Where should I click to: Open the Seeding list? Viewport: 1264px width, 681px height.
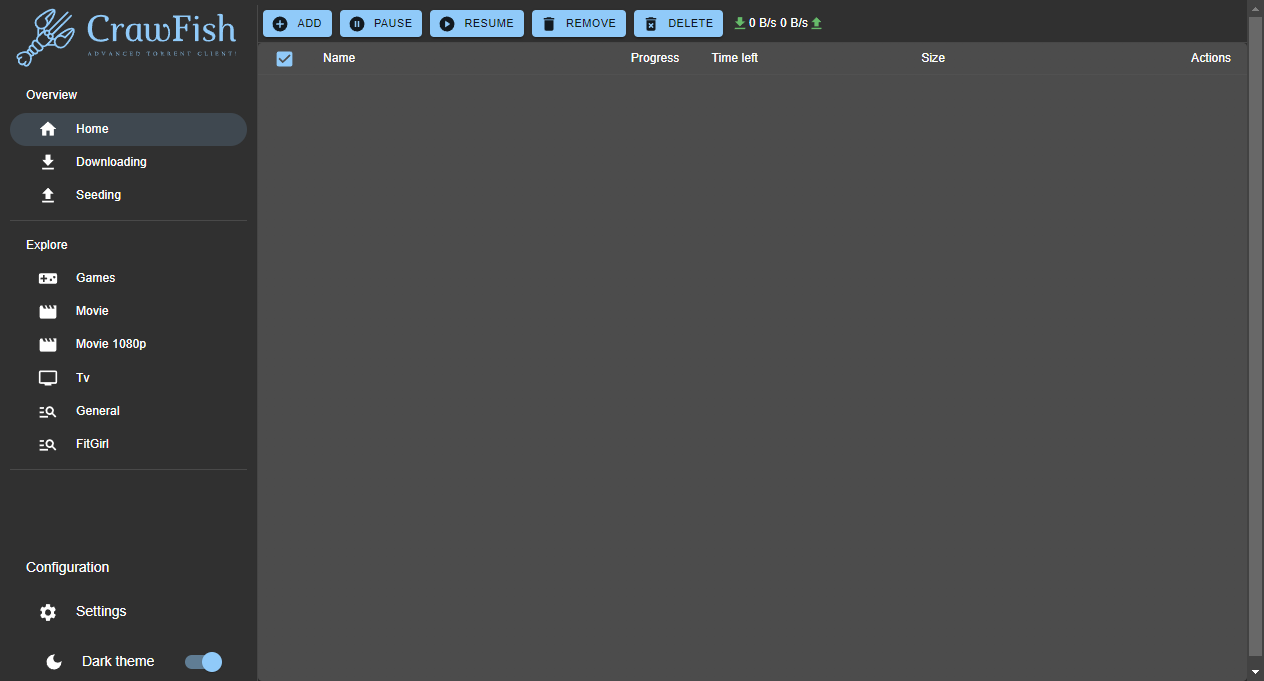128,195
